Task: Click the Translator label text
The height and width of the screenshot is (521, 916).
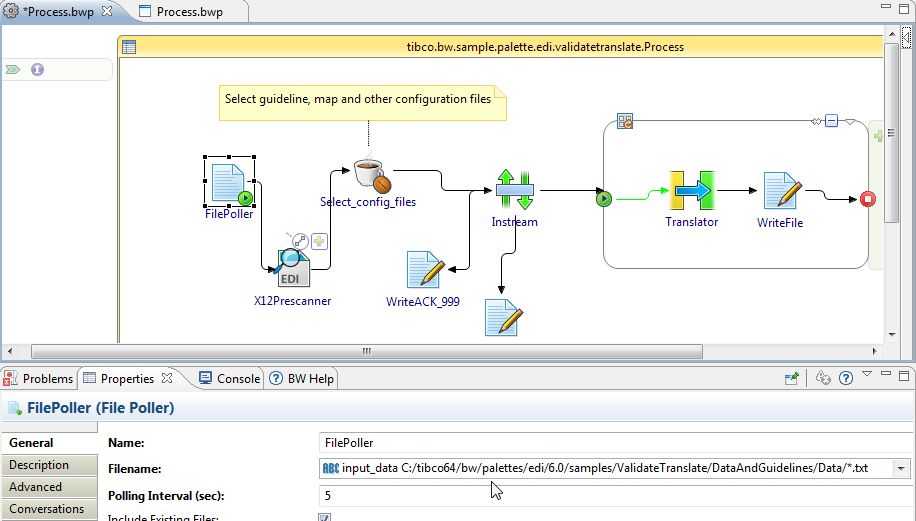Action: pyautogui.click(x=692, y=222)
